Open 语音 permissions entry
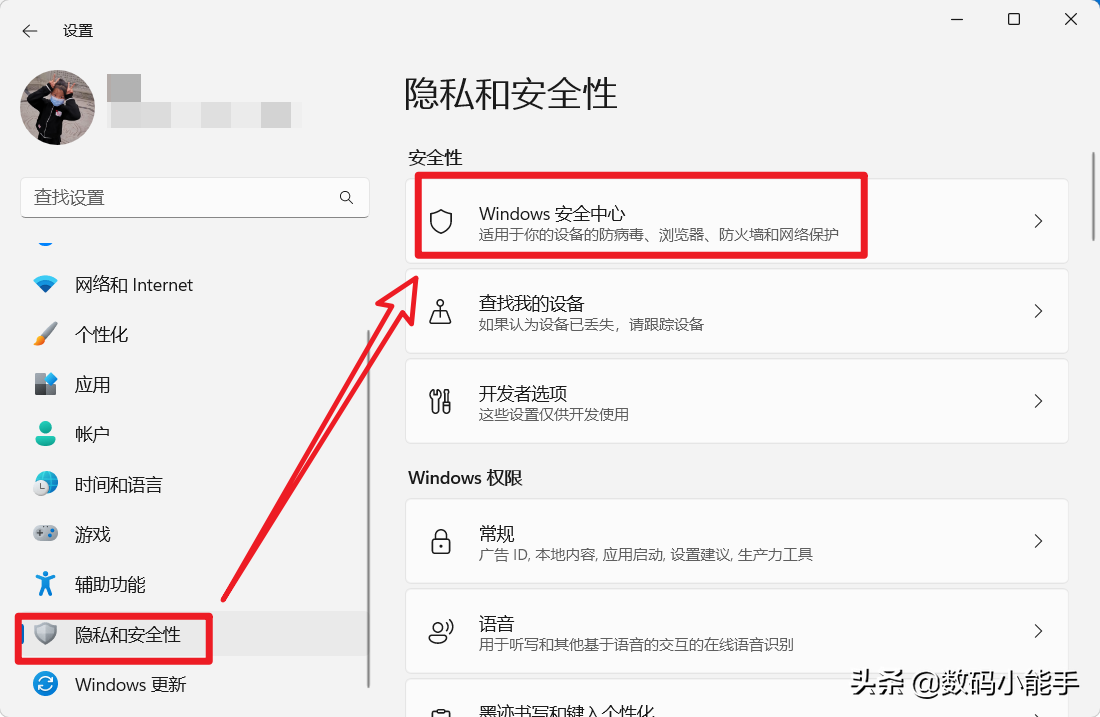Image resolution: width=1100 pixels, height=717 pixels. point(737,631)
